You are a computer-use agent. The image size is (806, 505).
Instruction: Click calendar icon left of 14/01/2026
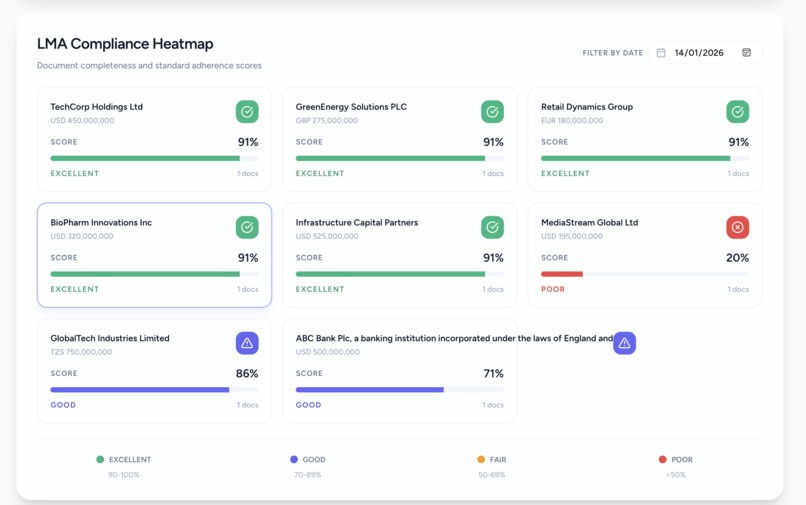coord(661,52)
